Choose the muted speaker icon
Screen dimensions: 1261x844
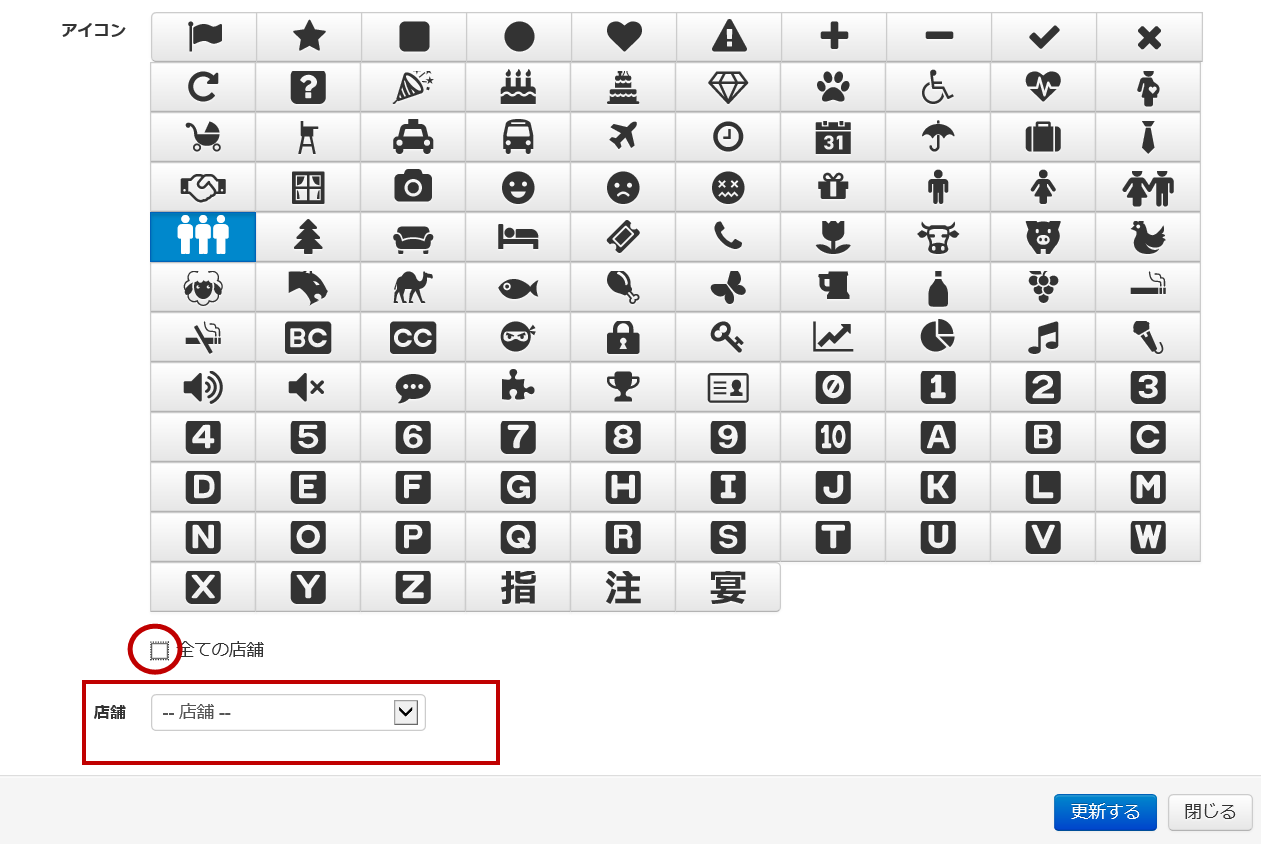(x=307, y=388)
